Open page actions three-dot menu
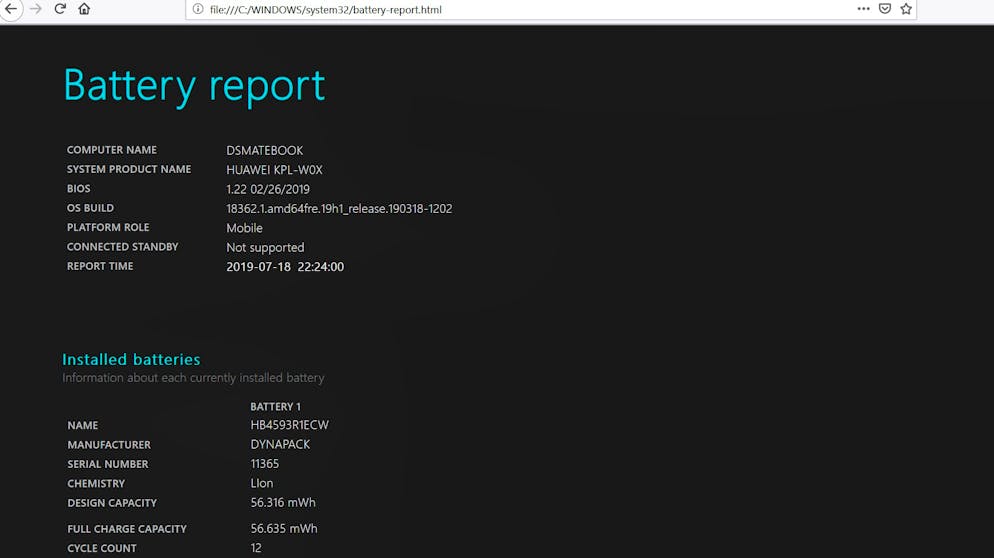 click(863, 9)
